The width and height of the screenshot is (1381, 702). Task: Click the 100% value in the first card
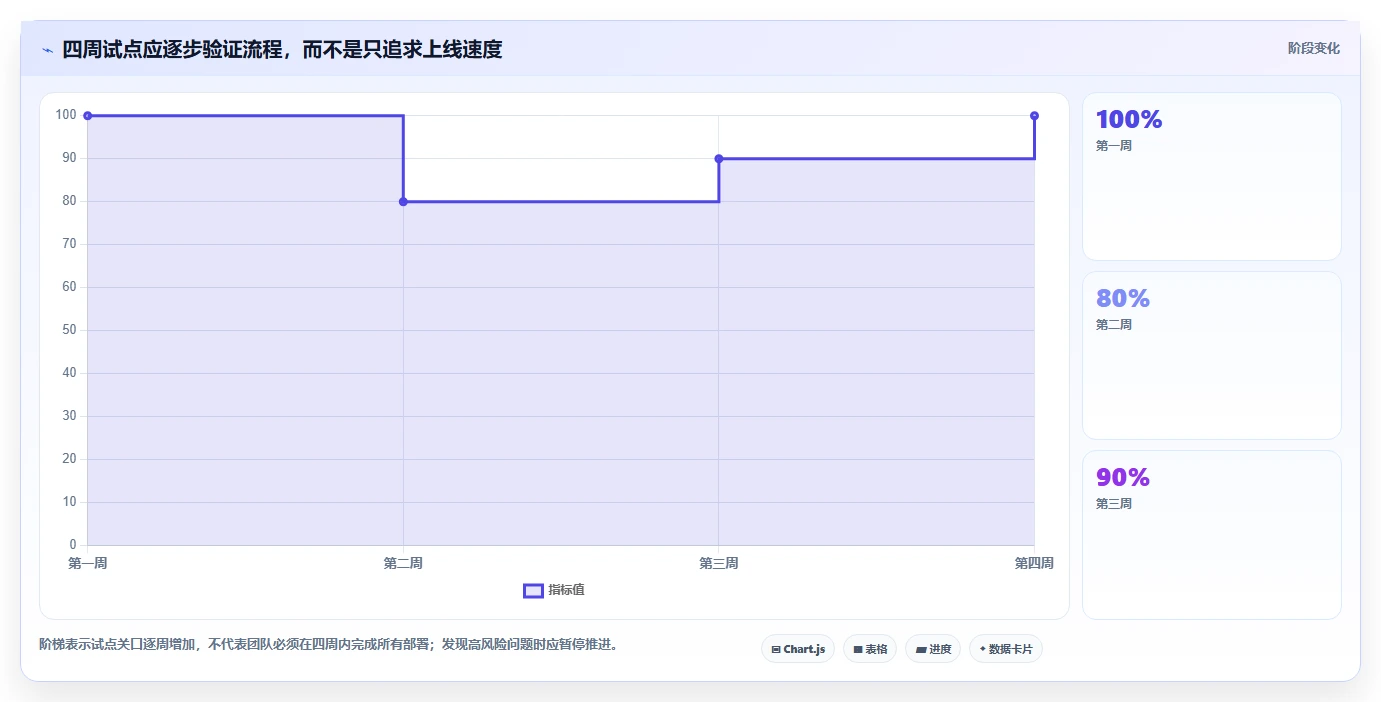click(x=1129, y=120)
